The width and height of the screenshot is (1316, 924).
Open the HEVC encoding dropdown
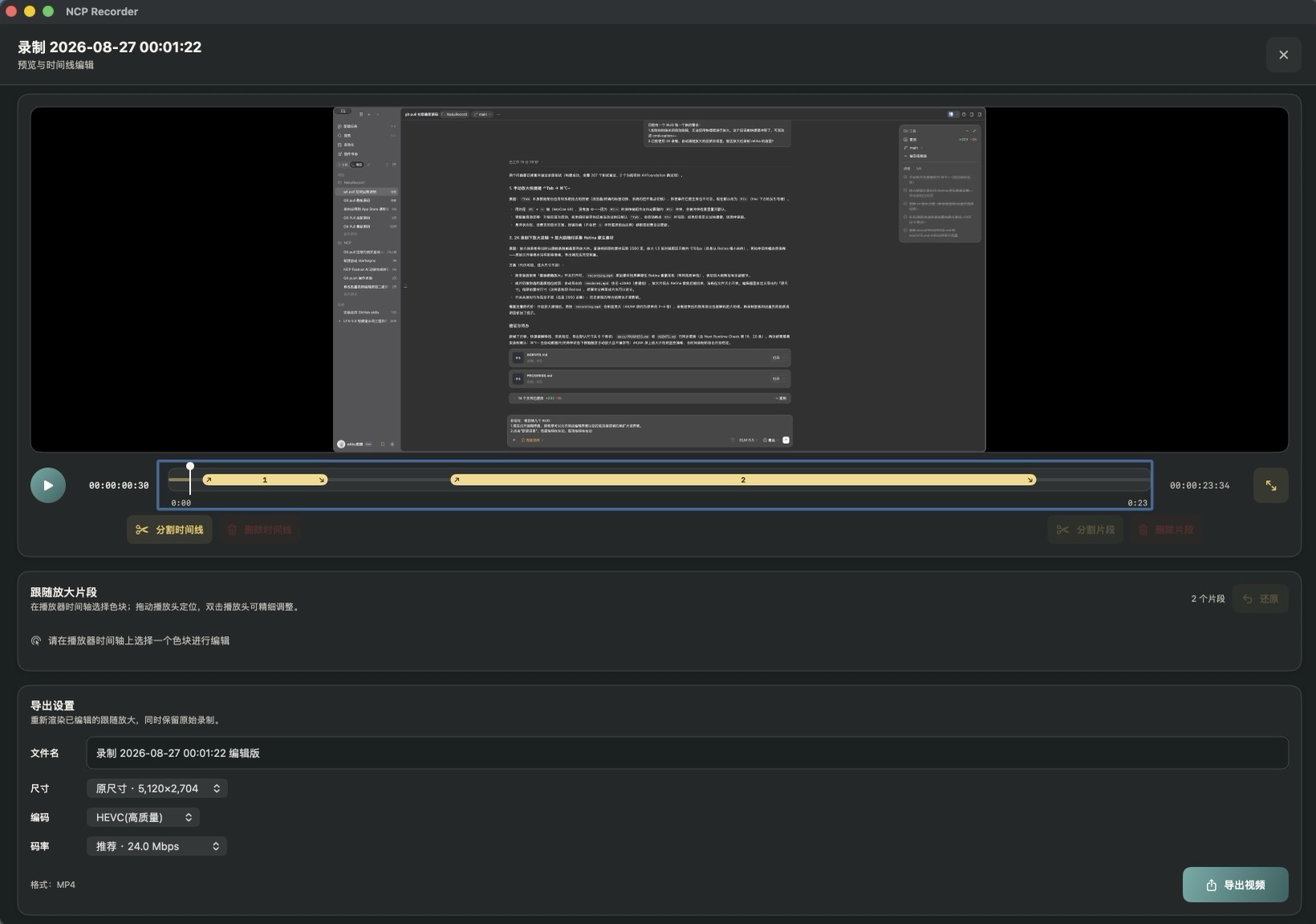point(143,817)
